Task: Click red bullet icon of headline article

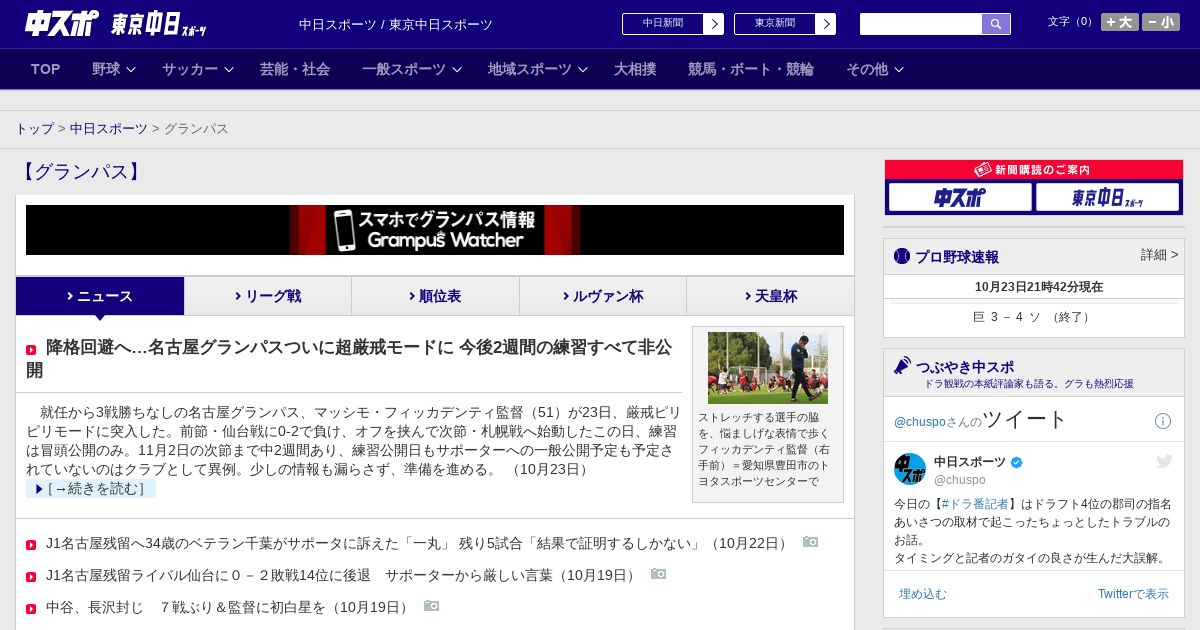Action: click(31, 350)
